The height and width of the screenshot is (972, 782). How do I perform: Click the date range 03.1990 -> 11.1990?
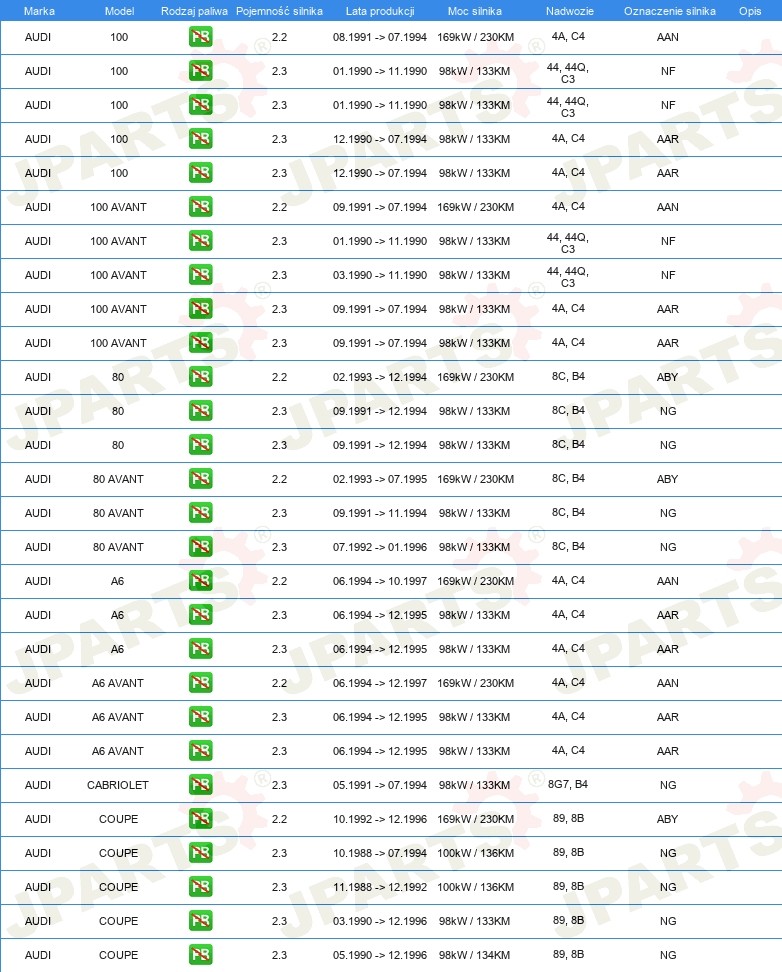pos(380,275)
